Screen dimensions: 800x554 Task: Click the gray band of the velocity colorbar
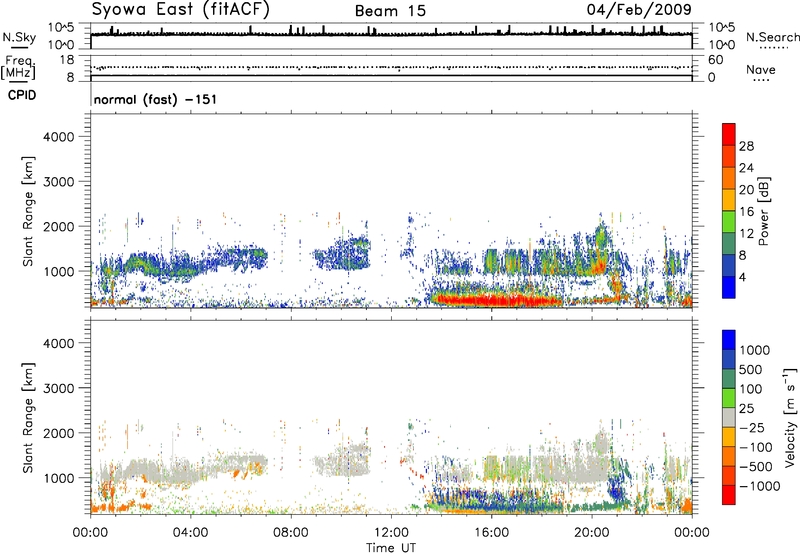click(x=729, y=417)
